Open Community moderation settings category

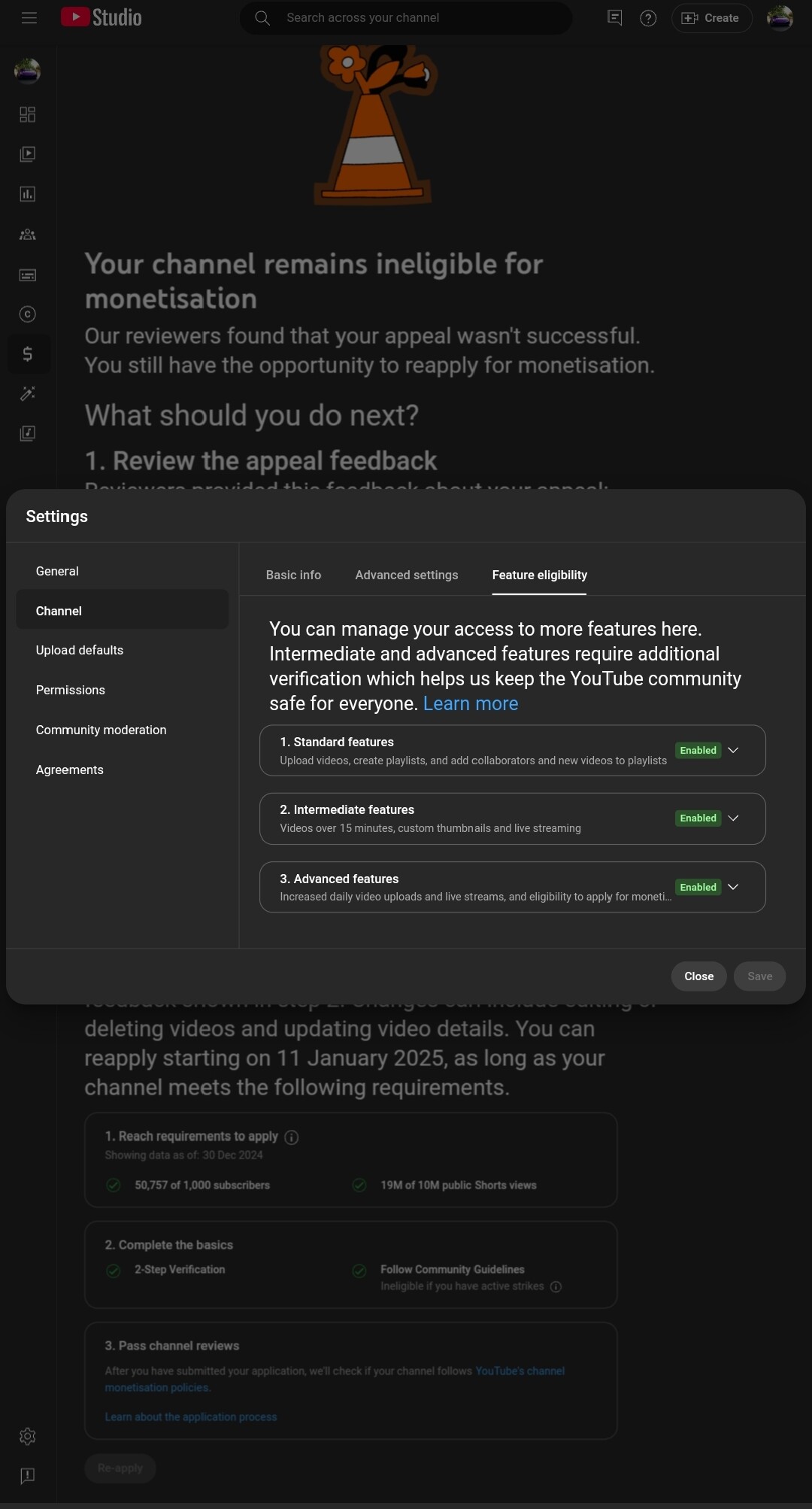(x=123, y=730)
